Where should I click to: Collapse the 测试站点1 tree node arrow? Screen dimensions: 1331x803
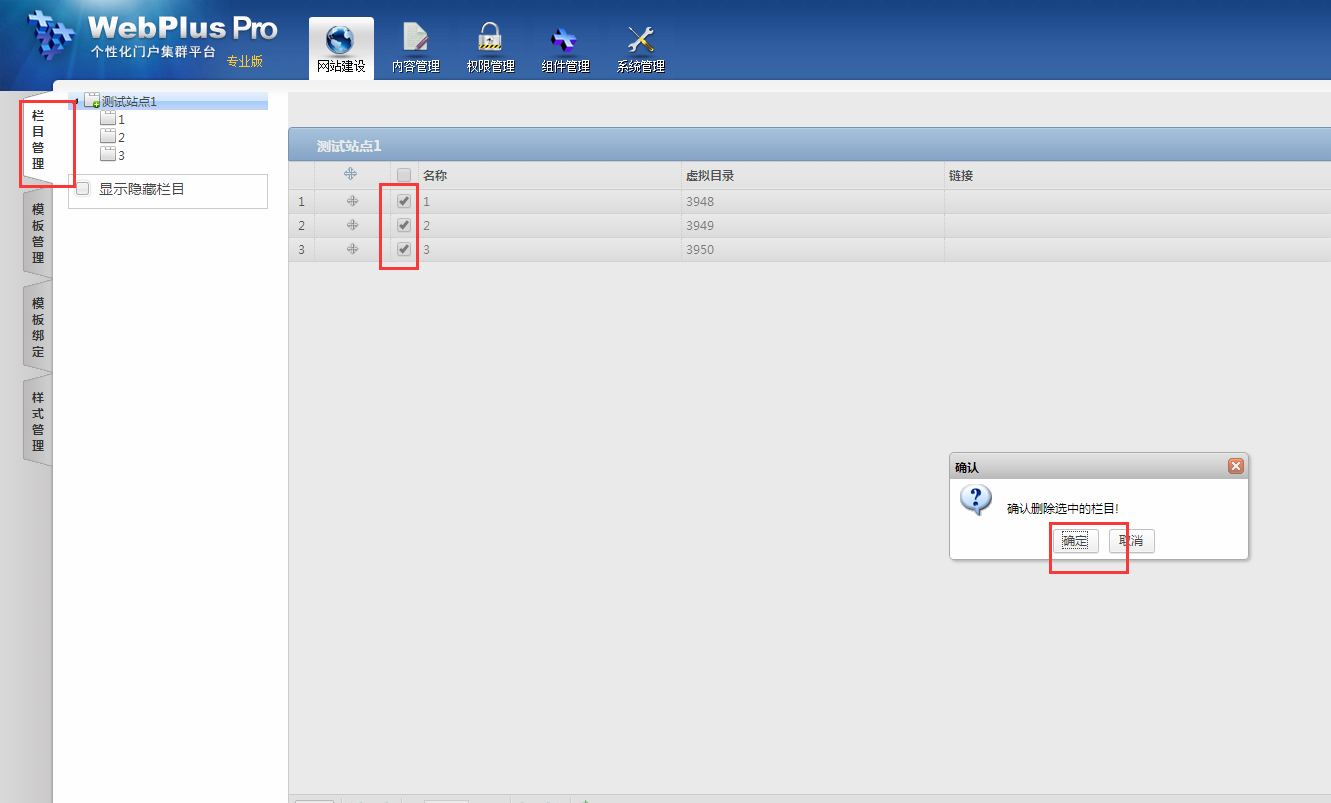point(76,101)
